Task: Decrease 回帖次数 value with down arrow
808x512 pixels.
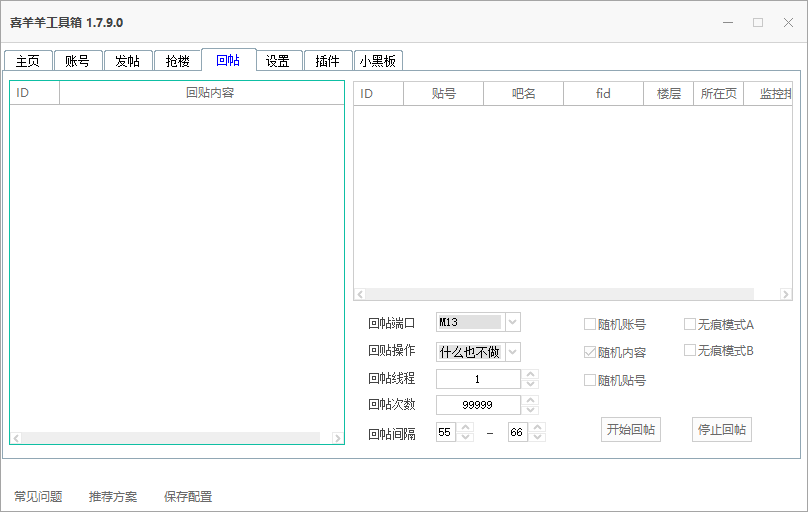Action: point(530,410)
